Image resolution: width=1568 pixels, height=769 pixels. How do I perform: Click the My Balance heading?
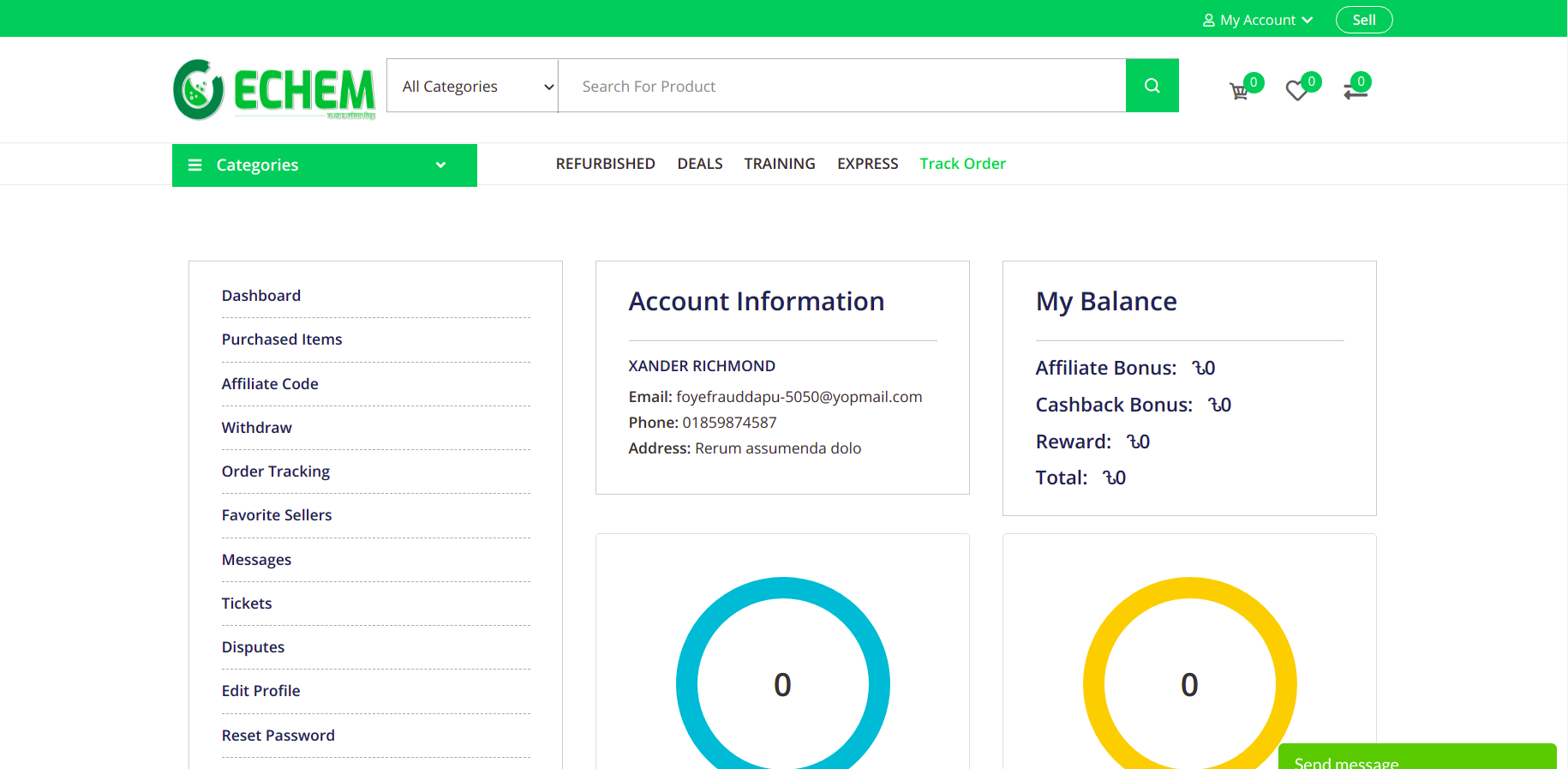1106,302
